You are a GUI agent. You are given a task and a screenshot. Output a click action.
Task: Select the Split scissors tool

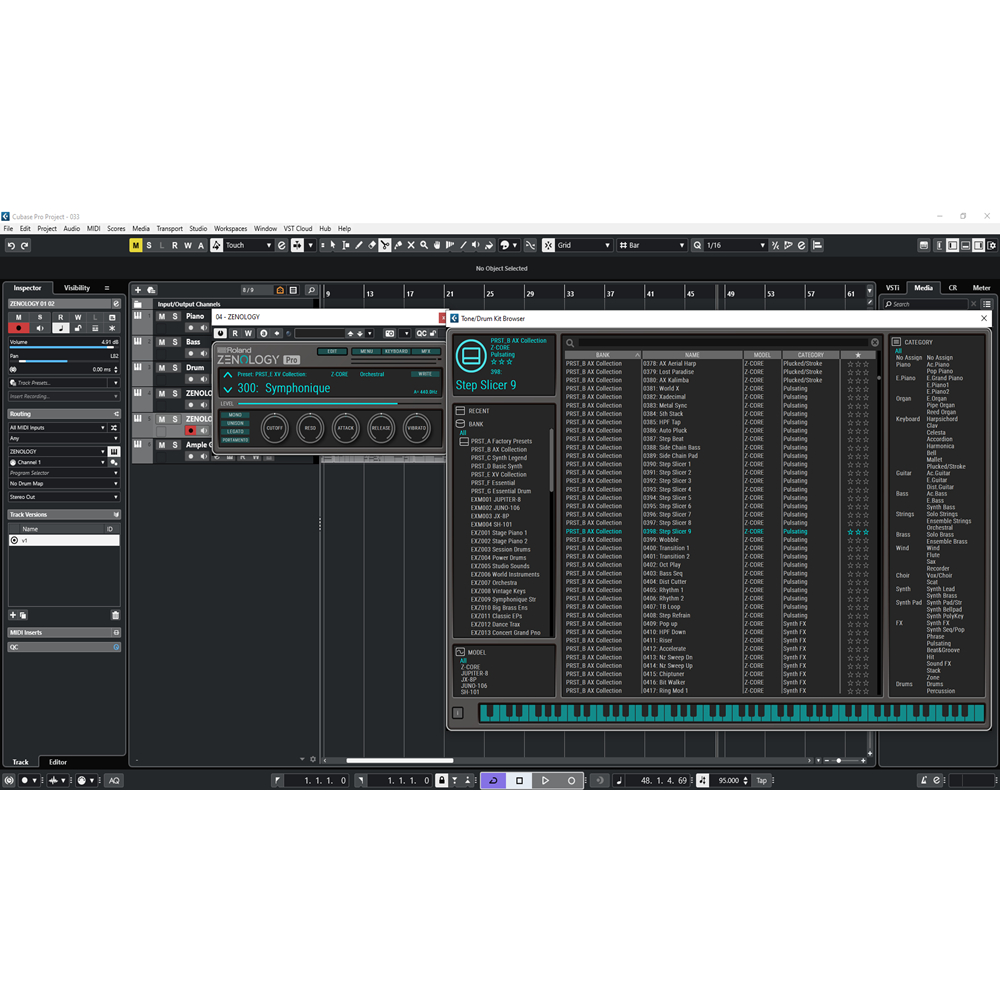coord(385,245)
